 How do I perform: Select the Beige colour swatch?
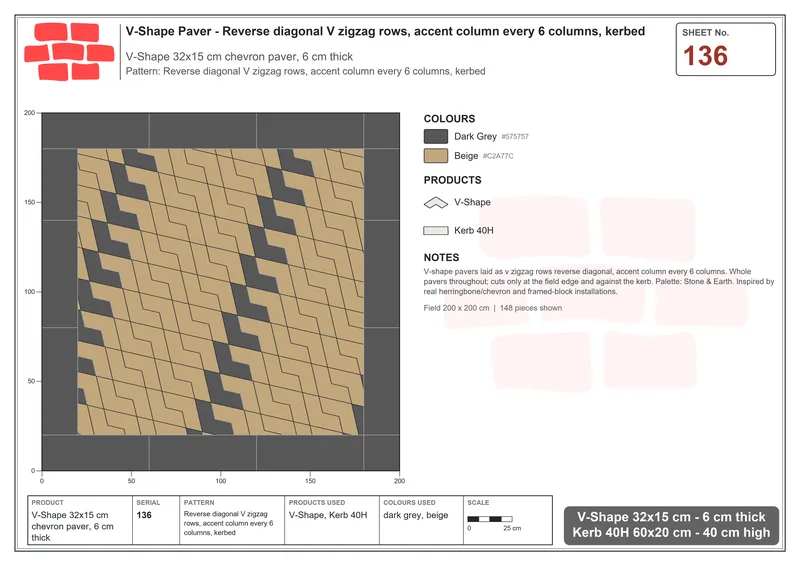(x=436, y=156)
